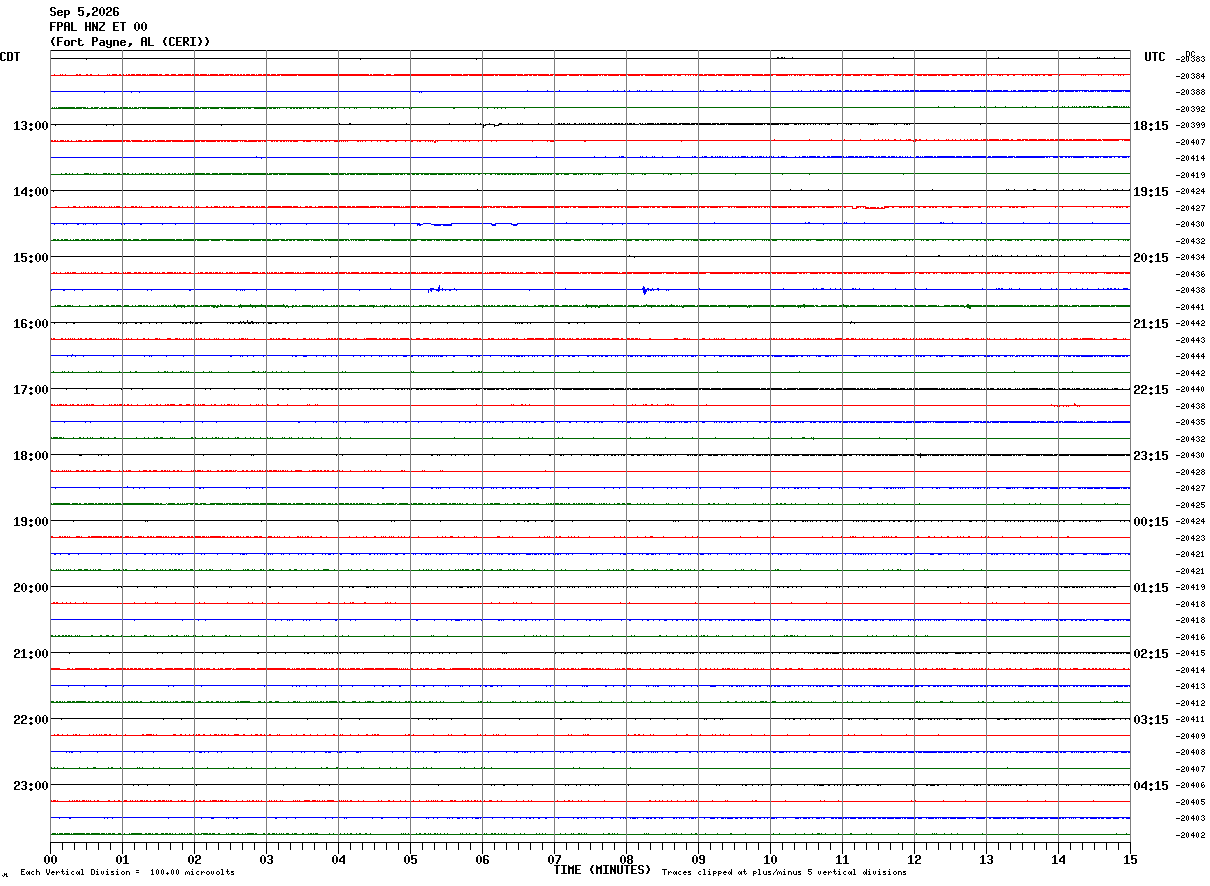Click the Sep 5,2026 date header
1210x886 pixels.
pyautogui.click(x=84, y=12)
